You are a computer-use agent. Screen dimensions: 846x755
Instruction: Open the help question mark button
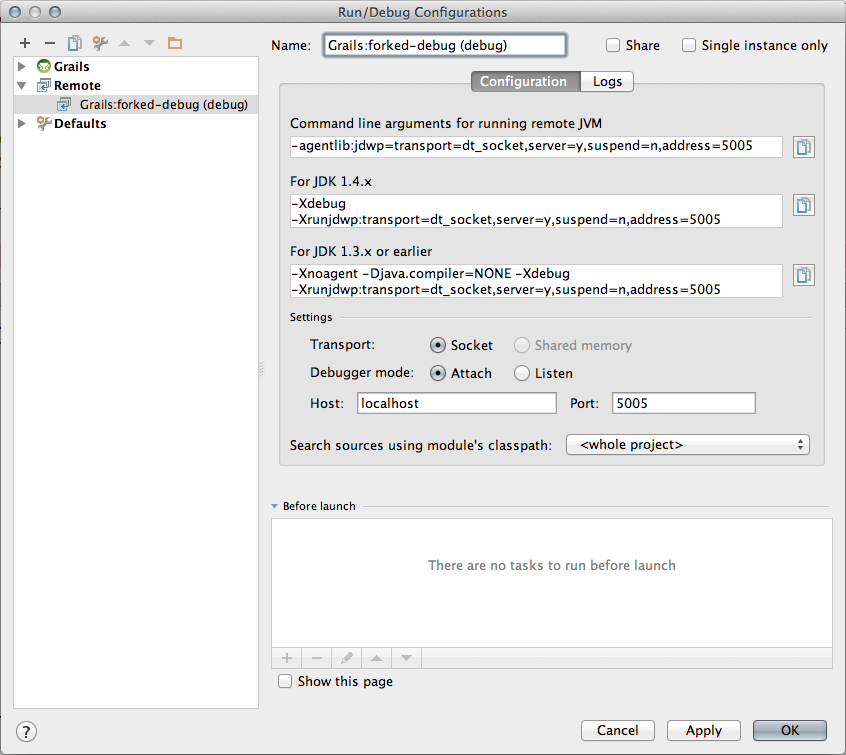tap(28, 731)
